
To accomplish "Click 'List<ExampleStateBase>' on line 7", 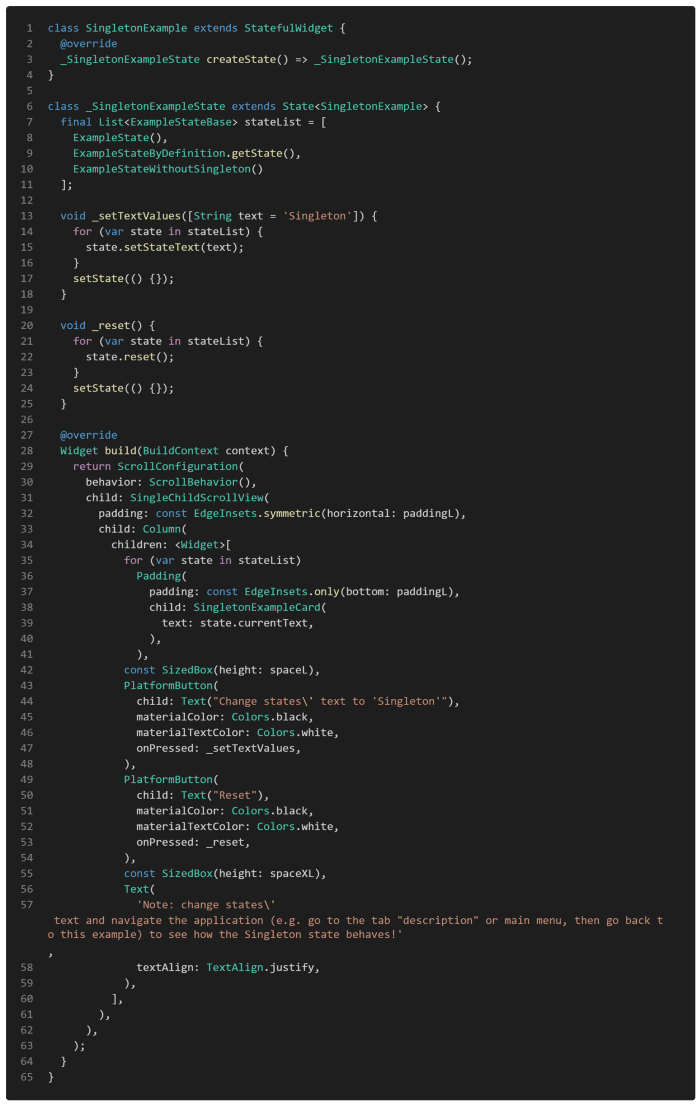I will [x=168, y=122].
